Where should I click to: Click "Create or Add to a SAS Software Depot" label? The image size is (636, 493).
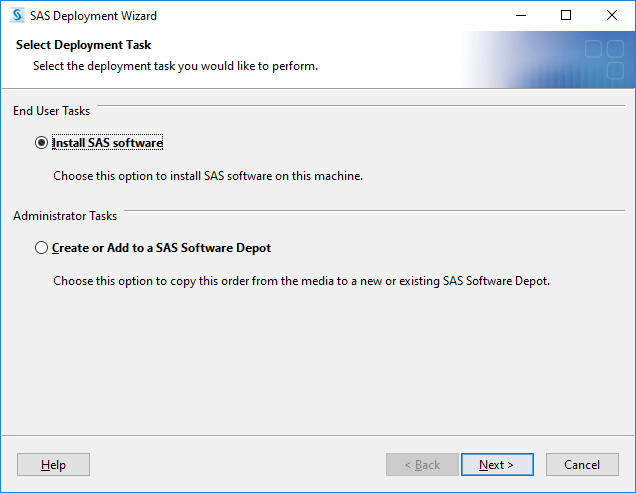(161, 248)
